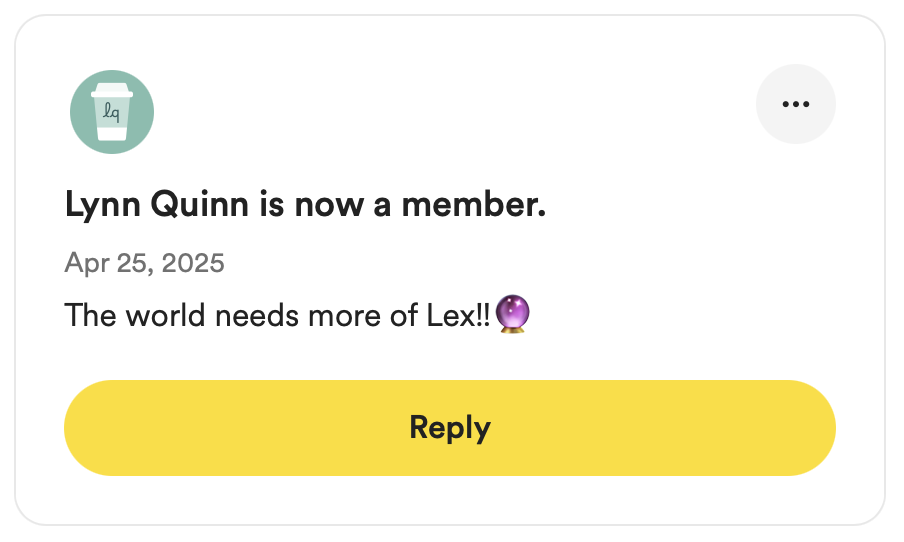Click the yellow Reply button
Screen dimensions: 904x542
click(450, 428)
